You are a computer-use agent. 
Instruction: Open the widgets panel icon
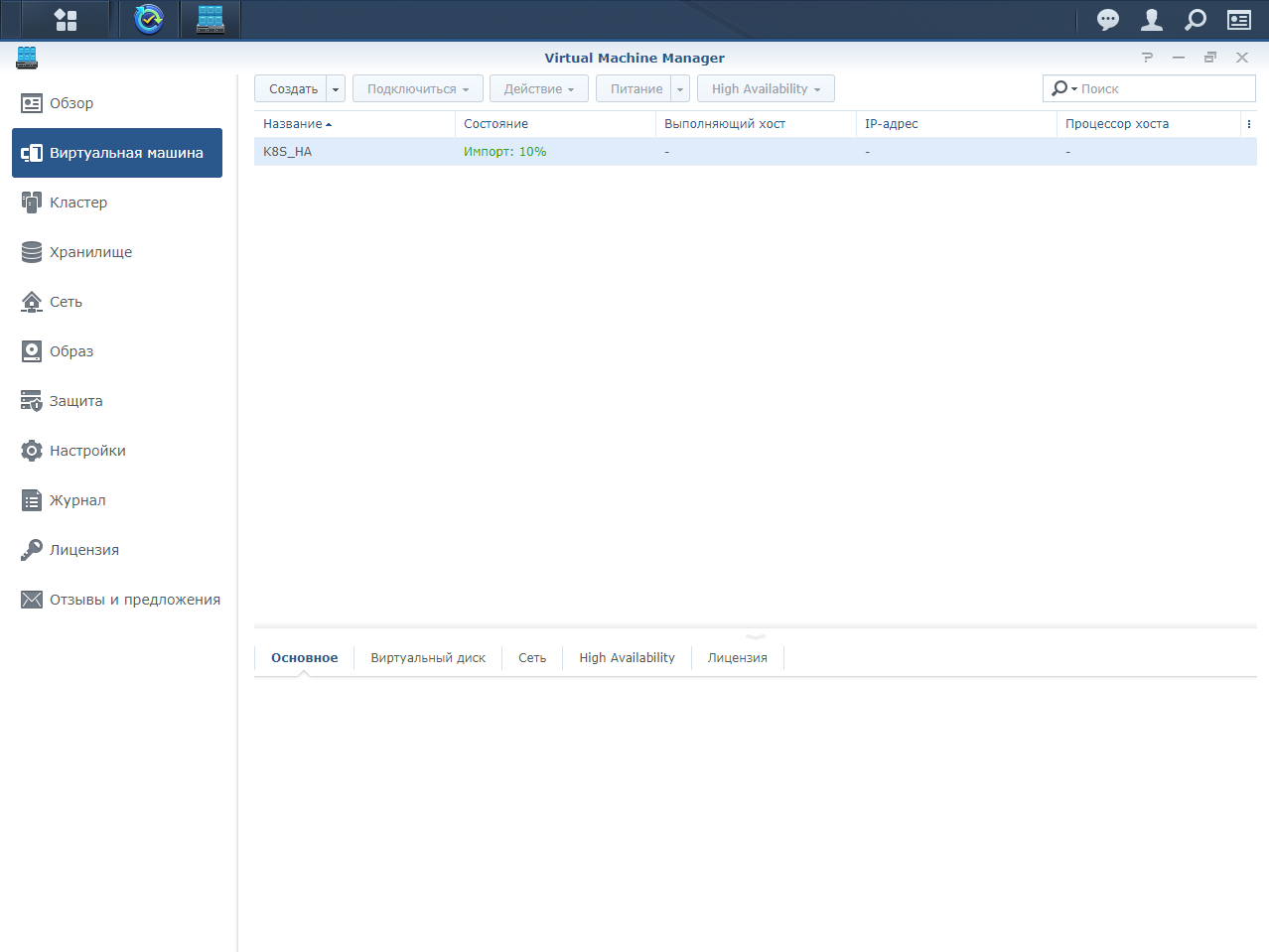click(1239, 20)
